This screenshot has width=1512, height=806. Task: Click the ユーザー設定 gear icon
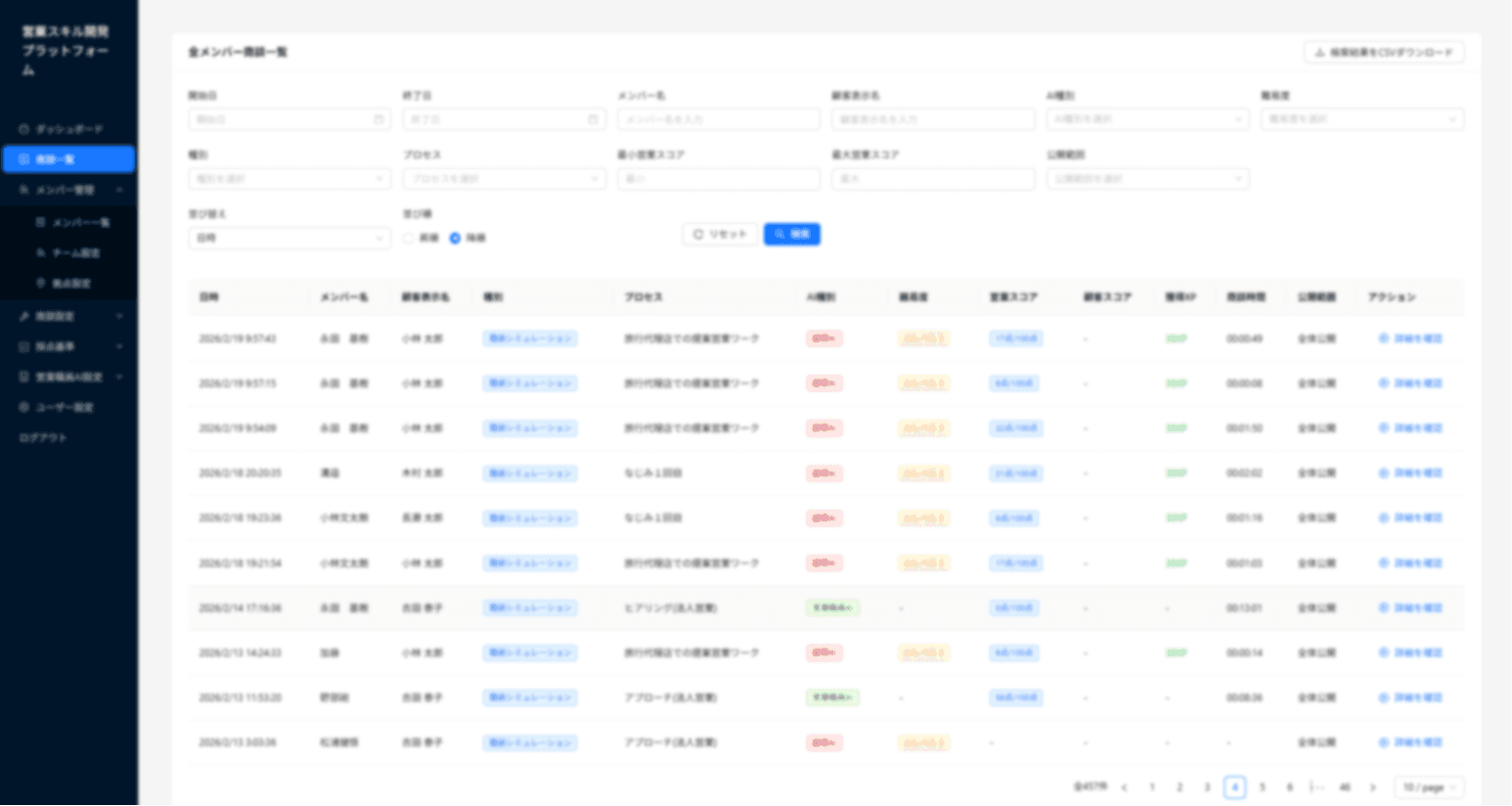[x=24, y=407]
